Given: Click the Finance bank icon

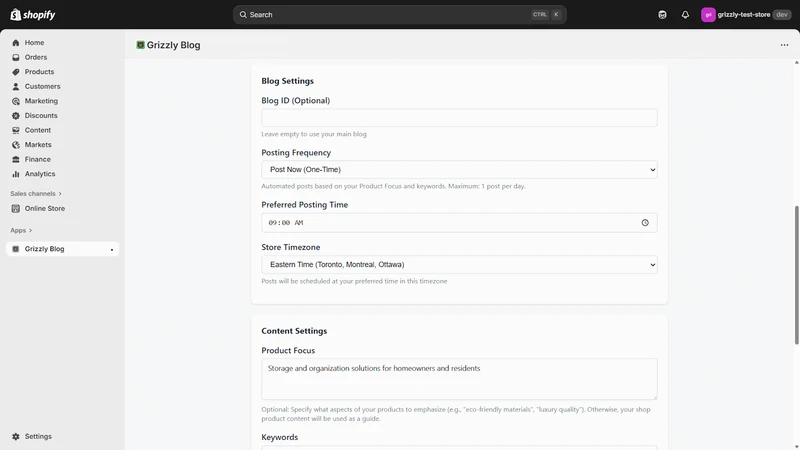Looking at the screenshot, I should [x=16, y=159].
